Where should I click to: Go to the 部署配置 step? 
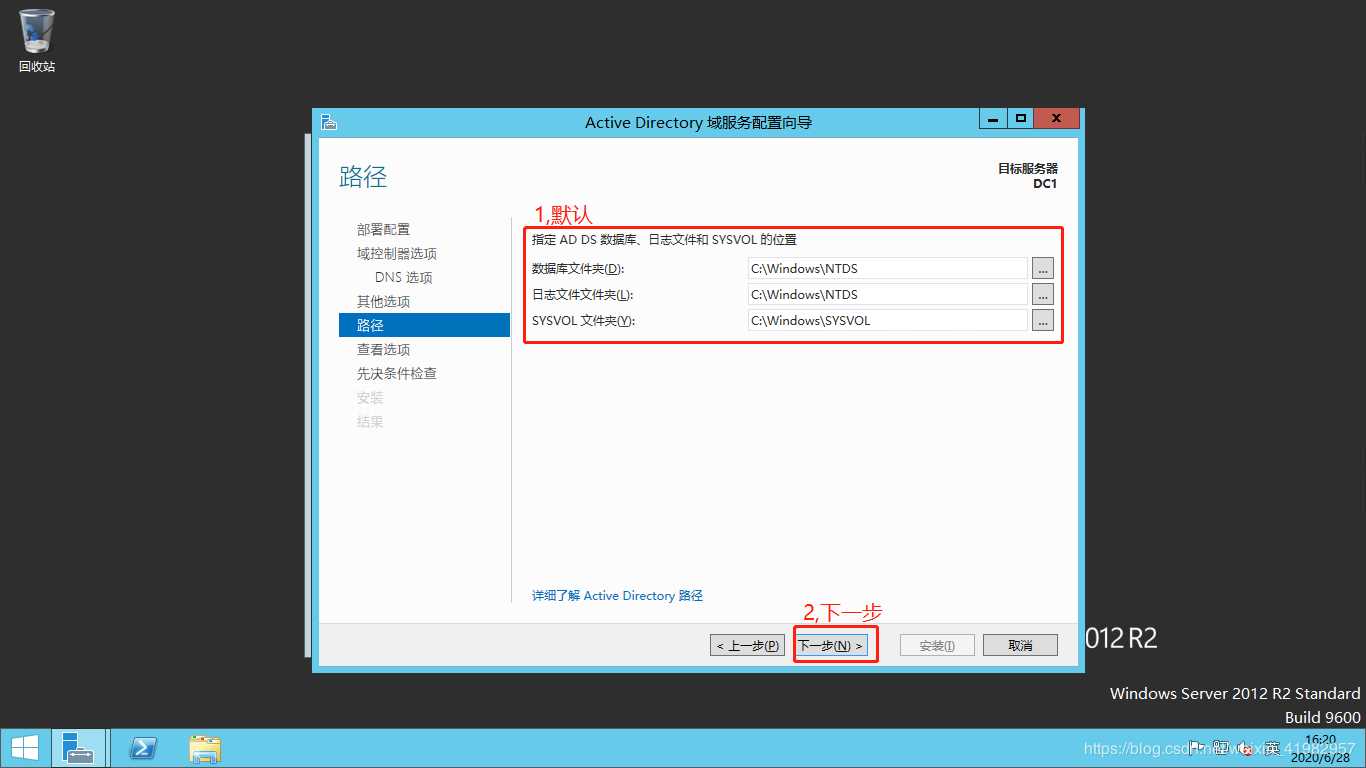(383, 229)
